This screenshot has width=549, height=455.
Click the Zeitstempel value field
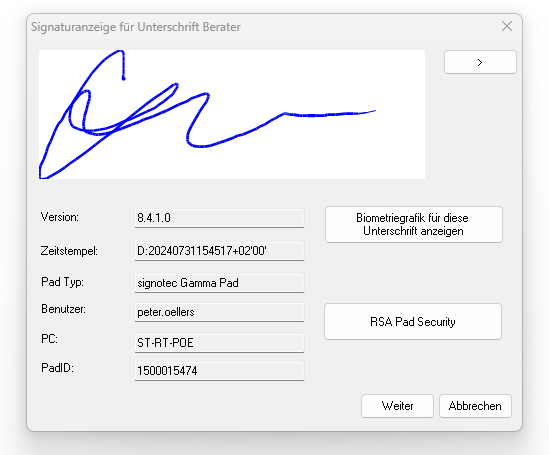[x=220, y=251]
